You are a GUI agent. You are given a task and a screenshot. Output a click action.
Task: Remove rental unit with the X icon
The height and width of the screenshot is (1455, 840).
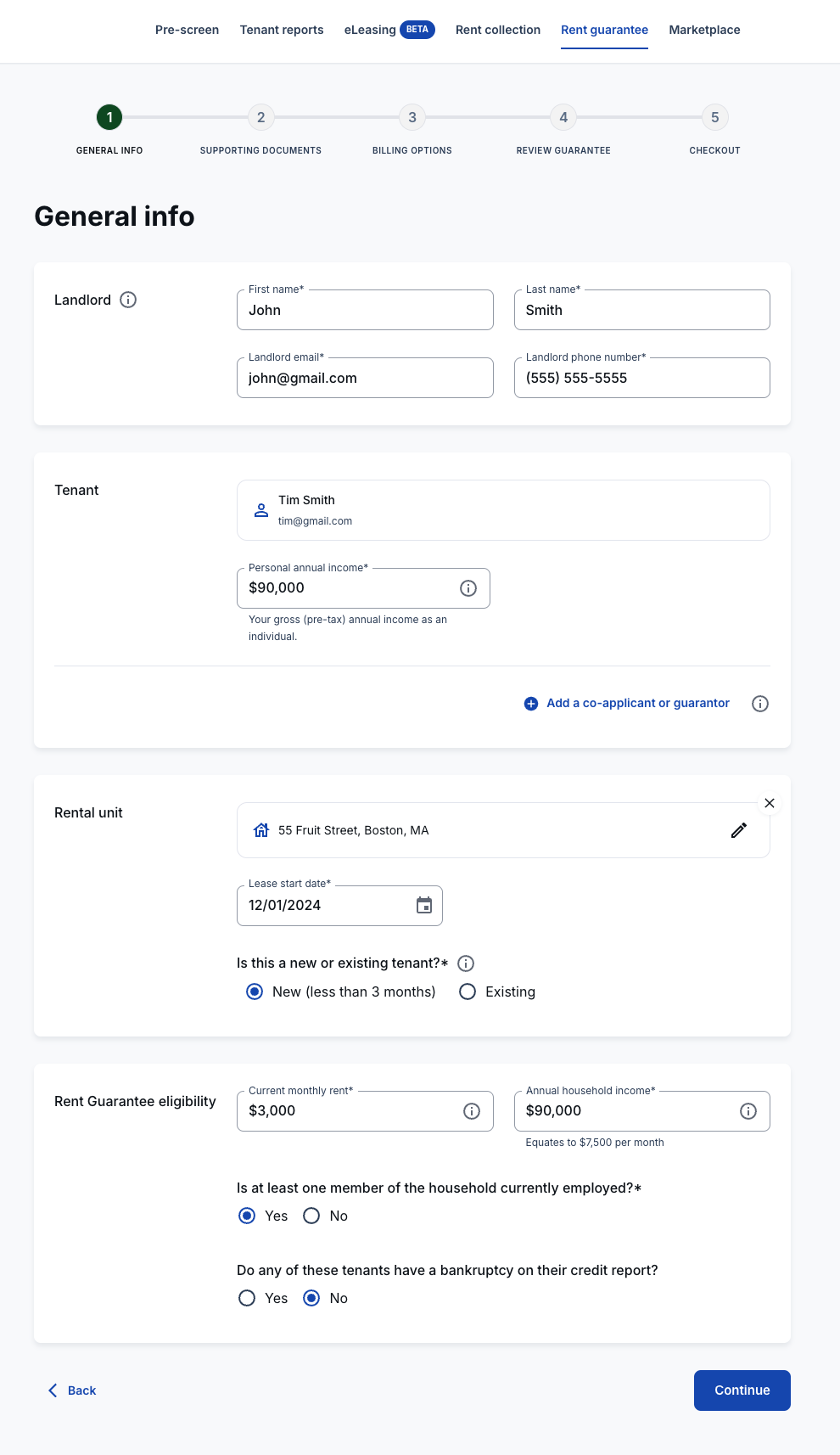pyautogui.click(x=770, y=803)
